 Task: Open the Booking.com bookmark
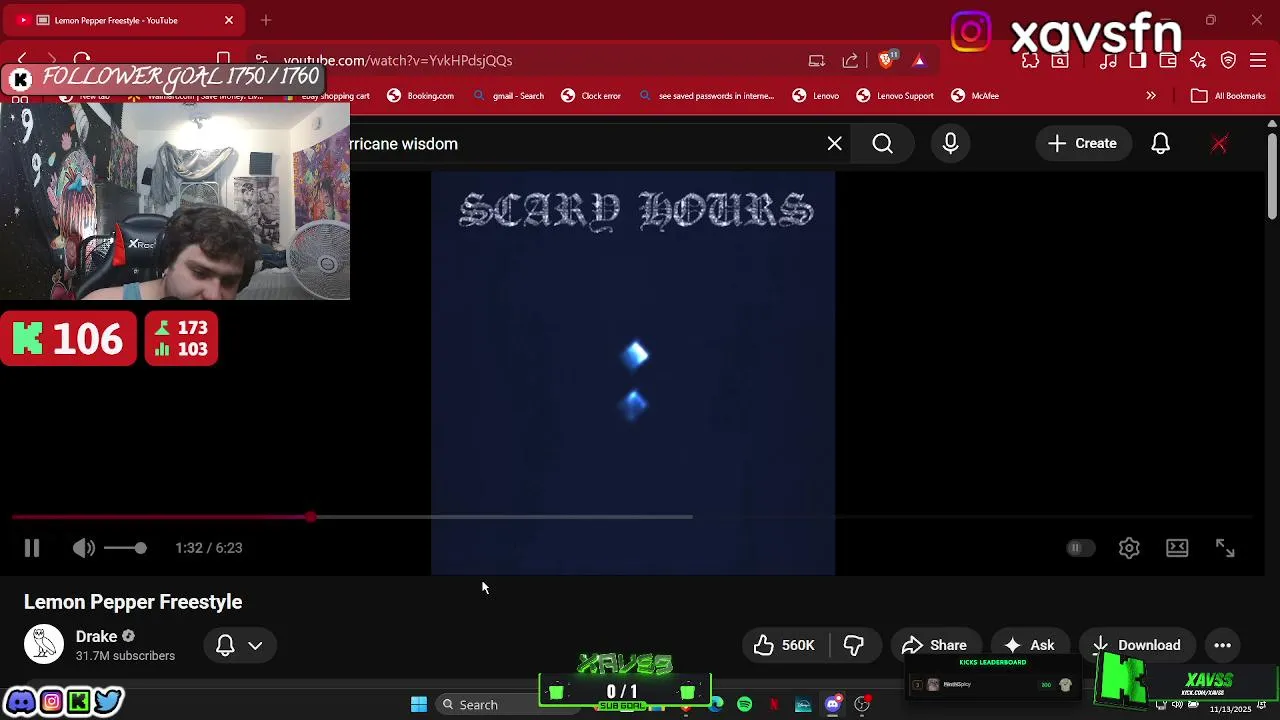(421, 96)
